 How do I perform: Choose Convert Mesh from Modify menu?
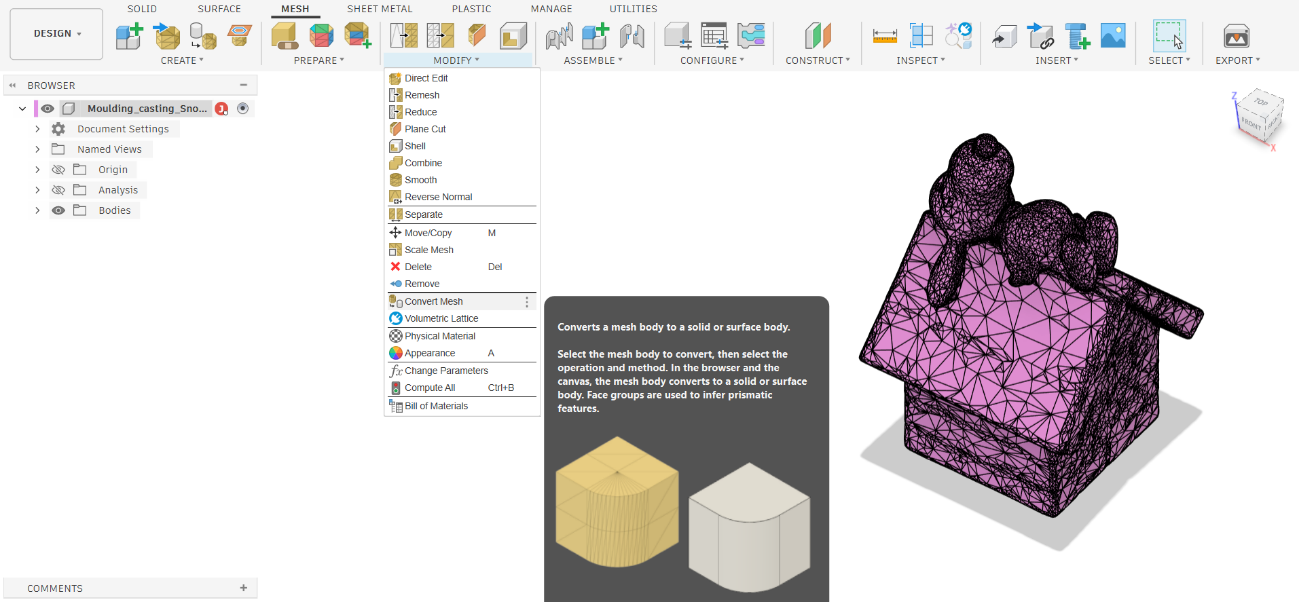point(461,301)
